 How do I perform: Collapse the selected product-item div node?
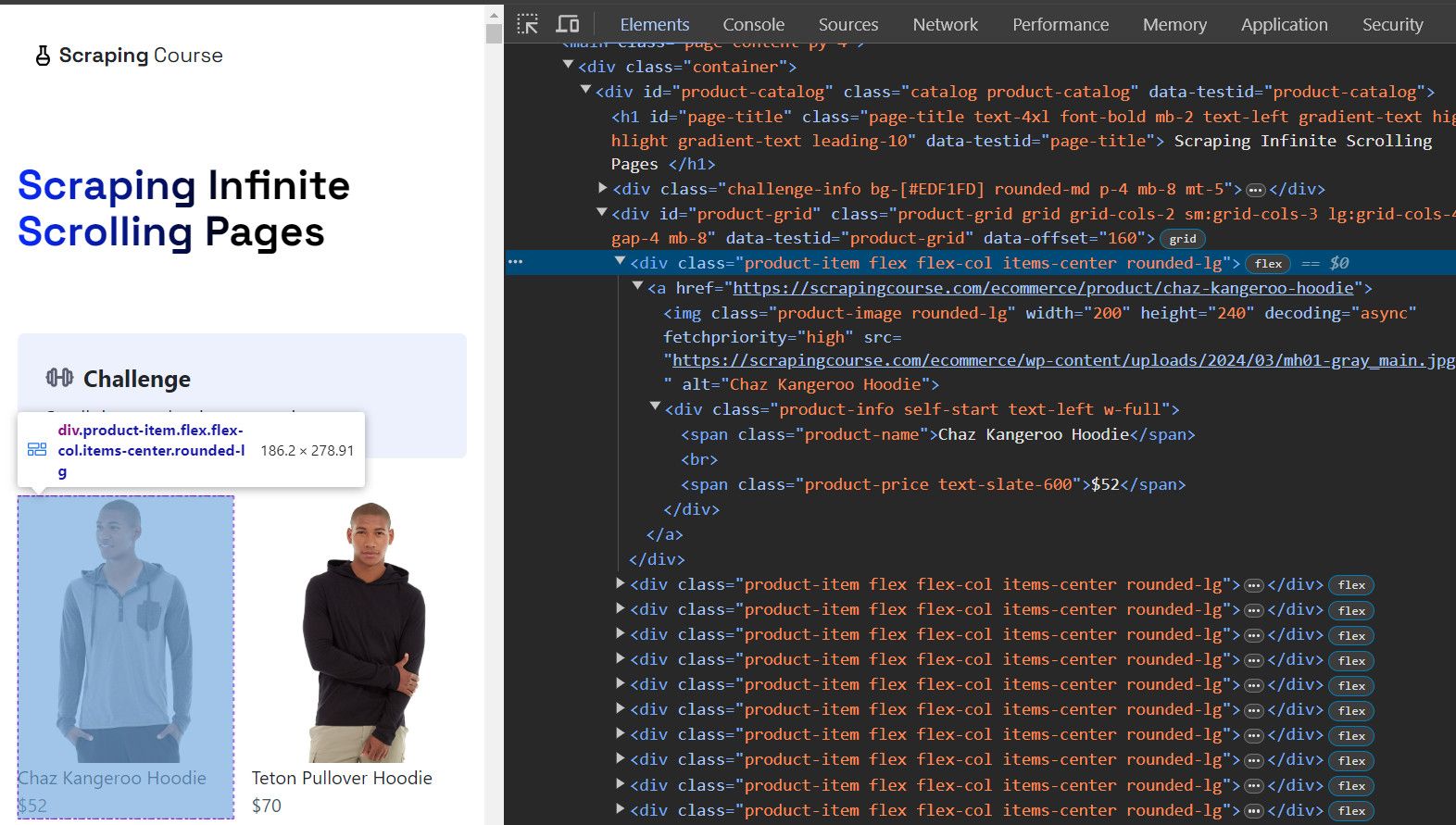coord(621,262)
